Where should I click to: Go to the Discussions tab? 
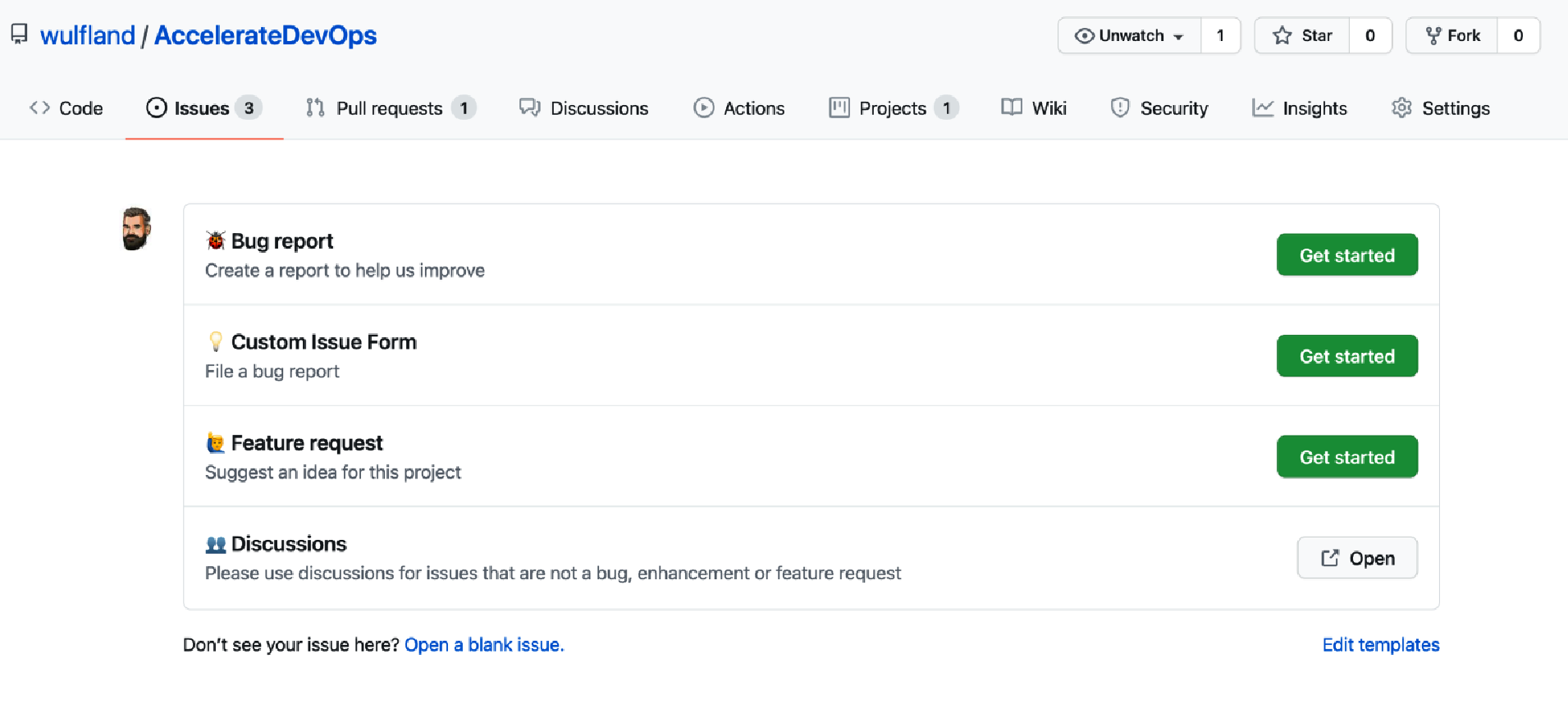(x=583, y=108)
